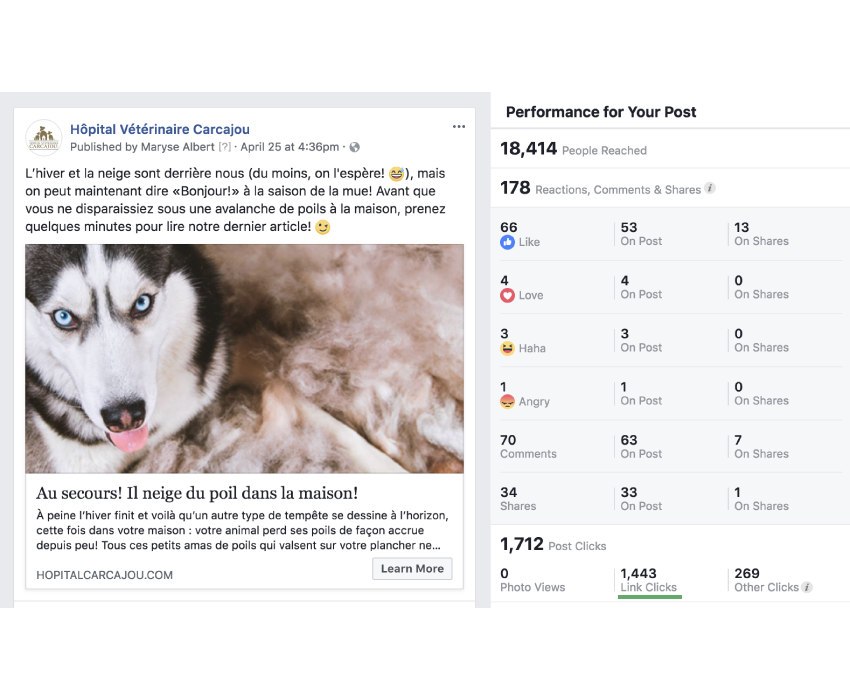
Task: Click the 66 Like count
Action: coord(520,234)
